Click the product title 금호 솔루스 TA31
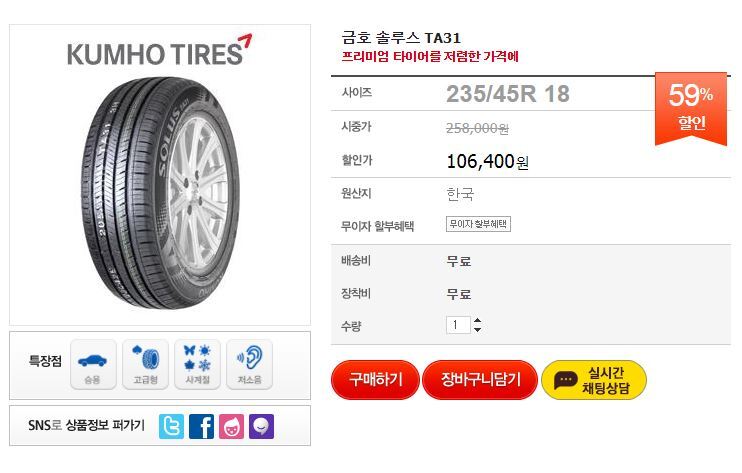 click(x=401, y=38)
